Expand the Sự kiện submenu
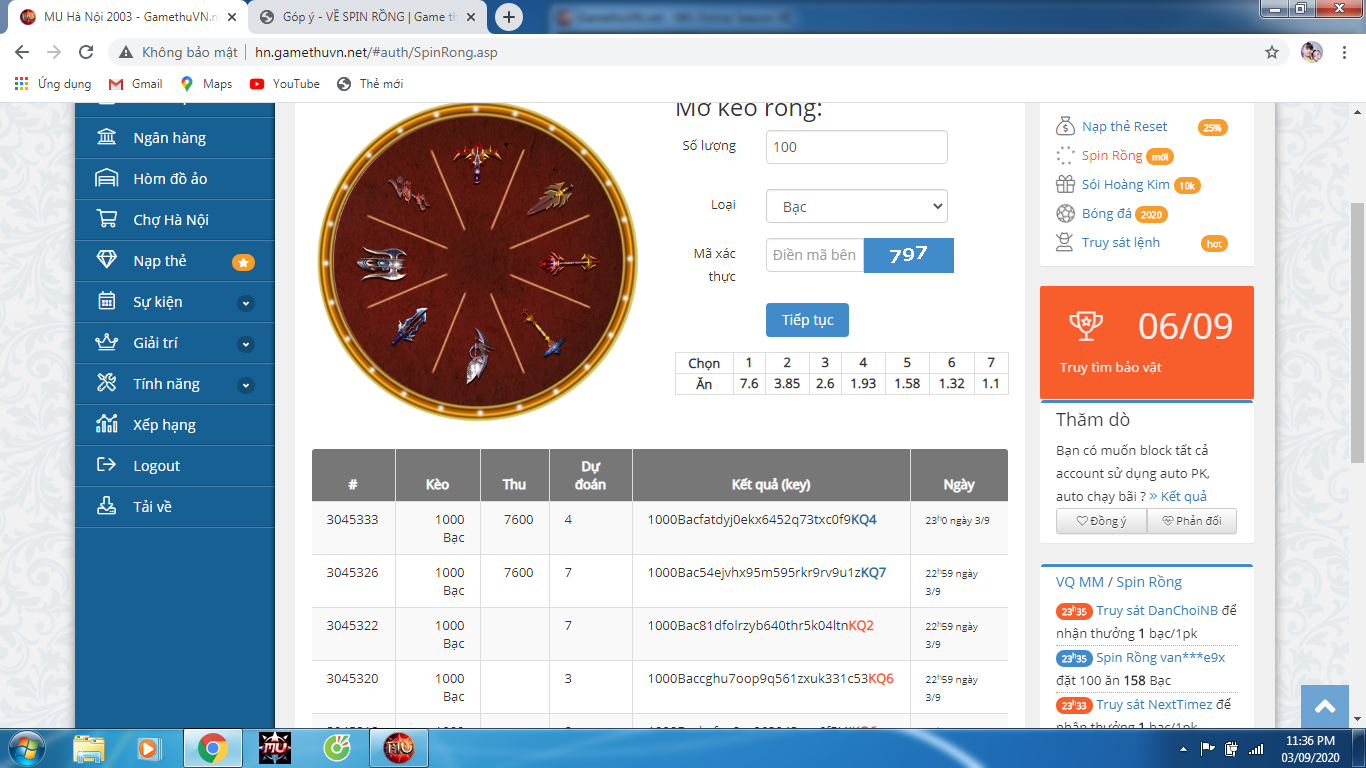The image size is (1366, 768). pos(246,303)
